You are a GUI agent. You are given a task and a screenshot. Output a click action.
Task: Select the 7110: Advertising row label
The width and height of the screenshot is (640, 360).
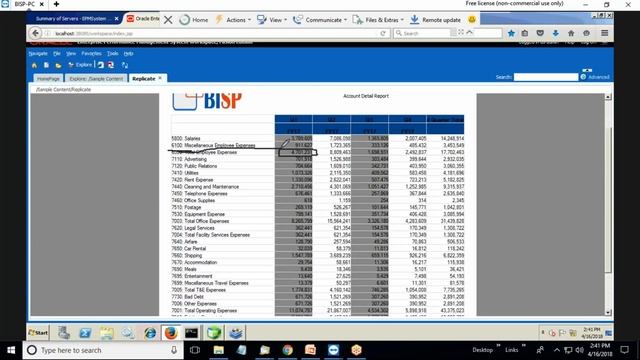(189, 159)
